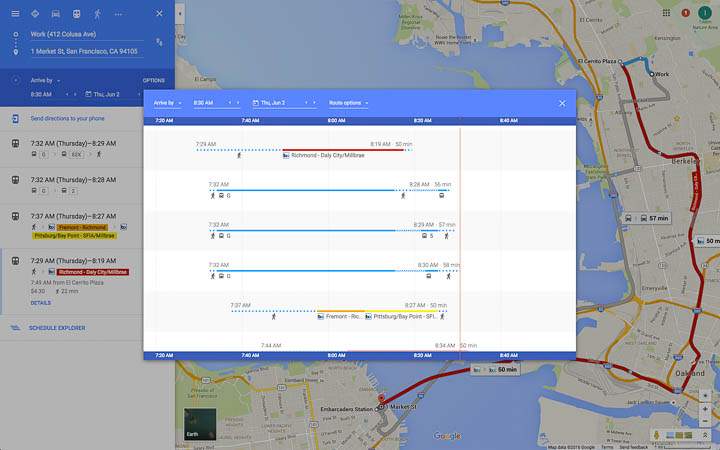Image resolution: width=720 pixels, height=450 pixels.
Task: Switch to Earth satellite view thumbnail
Action: [x=200, y=424]
